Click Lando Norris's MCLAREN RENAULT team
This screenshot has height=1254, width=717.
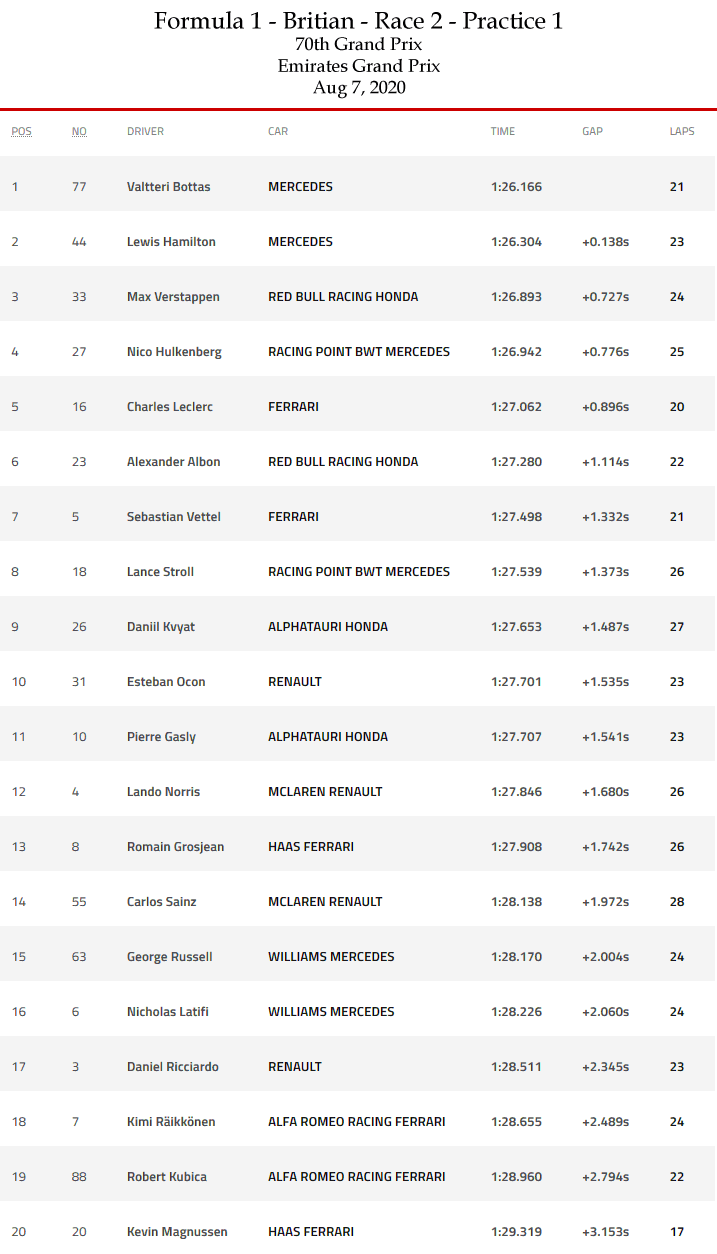(325, 792)
